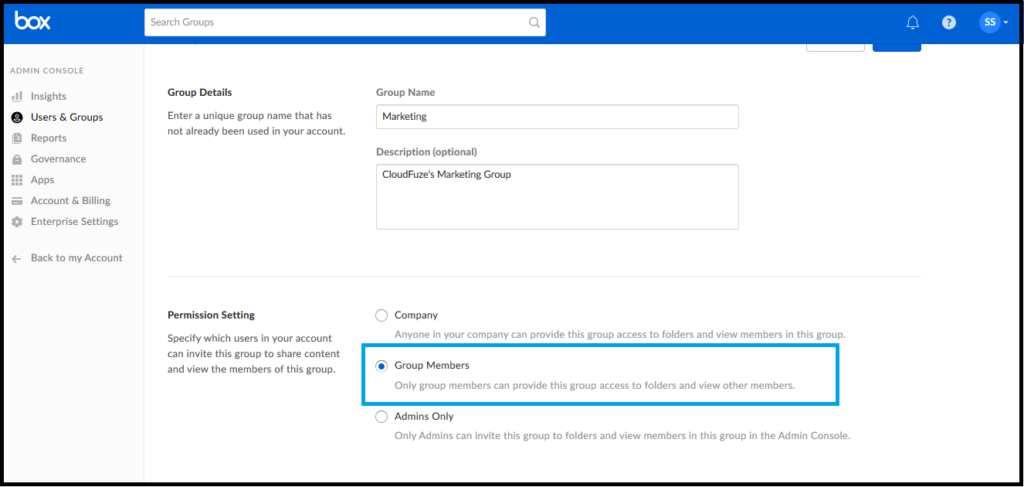
Task: Click the Description text area
Action: (x=557, y=196)
